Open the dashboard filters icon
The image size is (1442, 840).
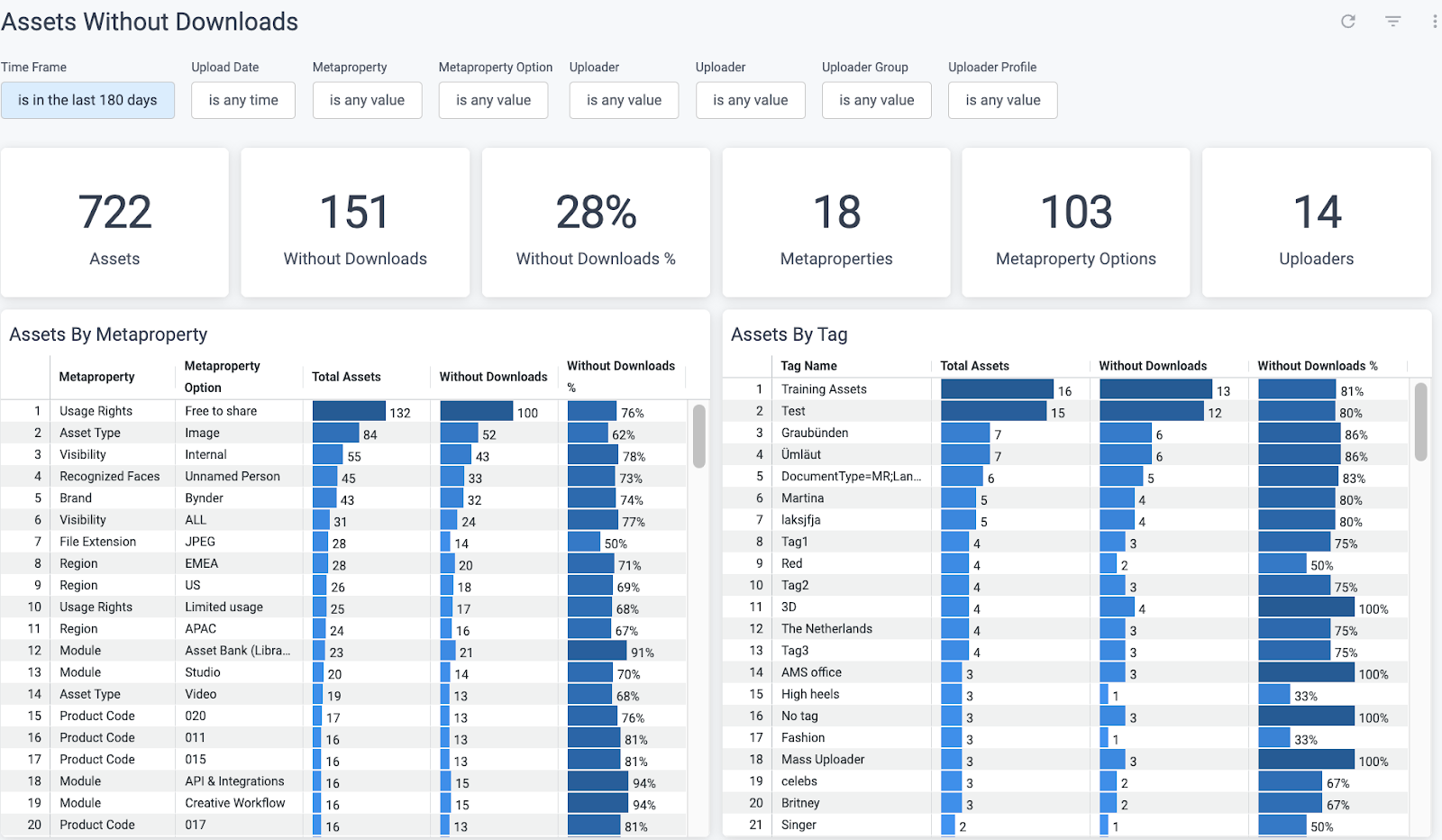1392,21
